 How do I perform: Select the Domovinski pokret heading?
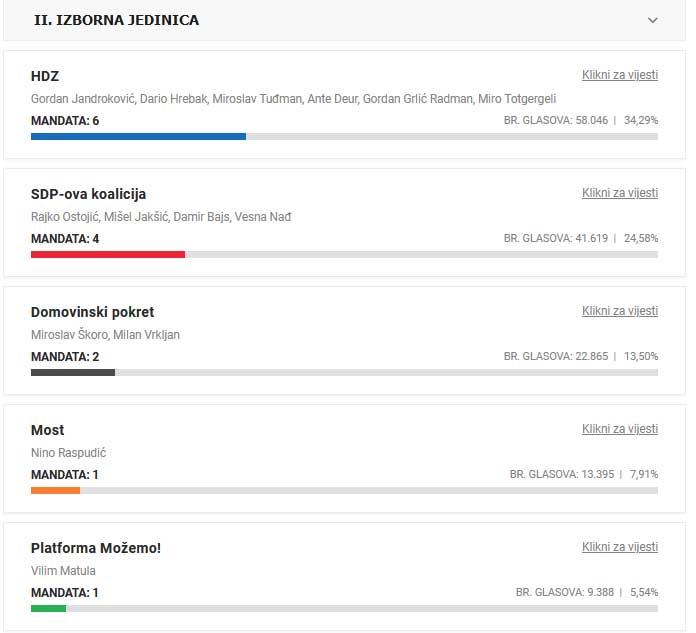point(92,312)
